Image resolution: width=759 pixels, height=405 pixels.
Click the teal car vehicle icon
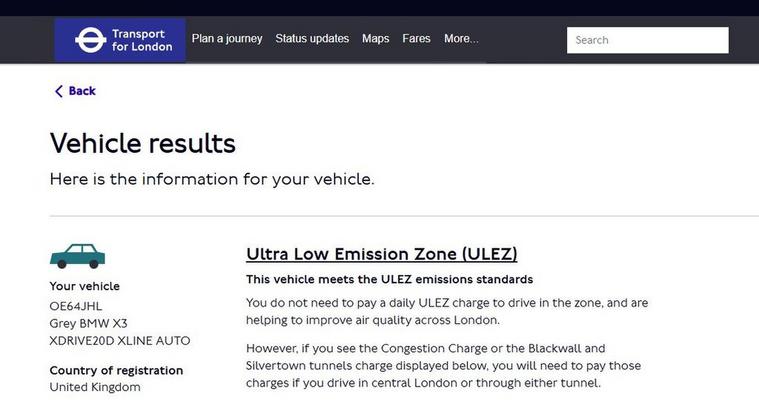click(77, 256)
